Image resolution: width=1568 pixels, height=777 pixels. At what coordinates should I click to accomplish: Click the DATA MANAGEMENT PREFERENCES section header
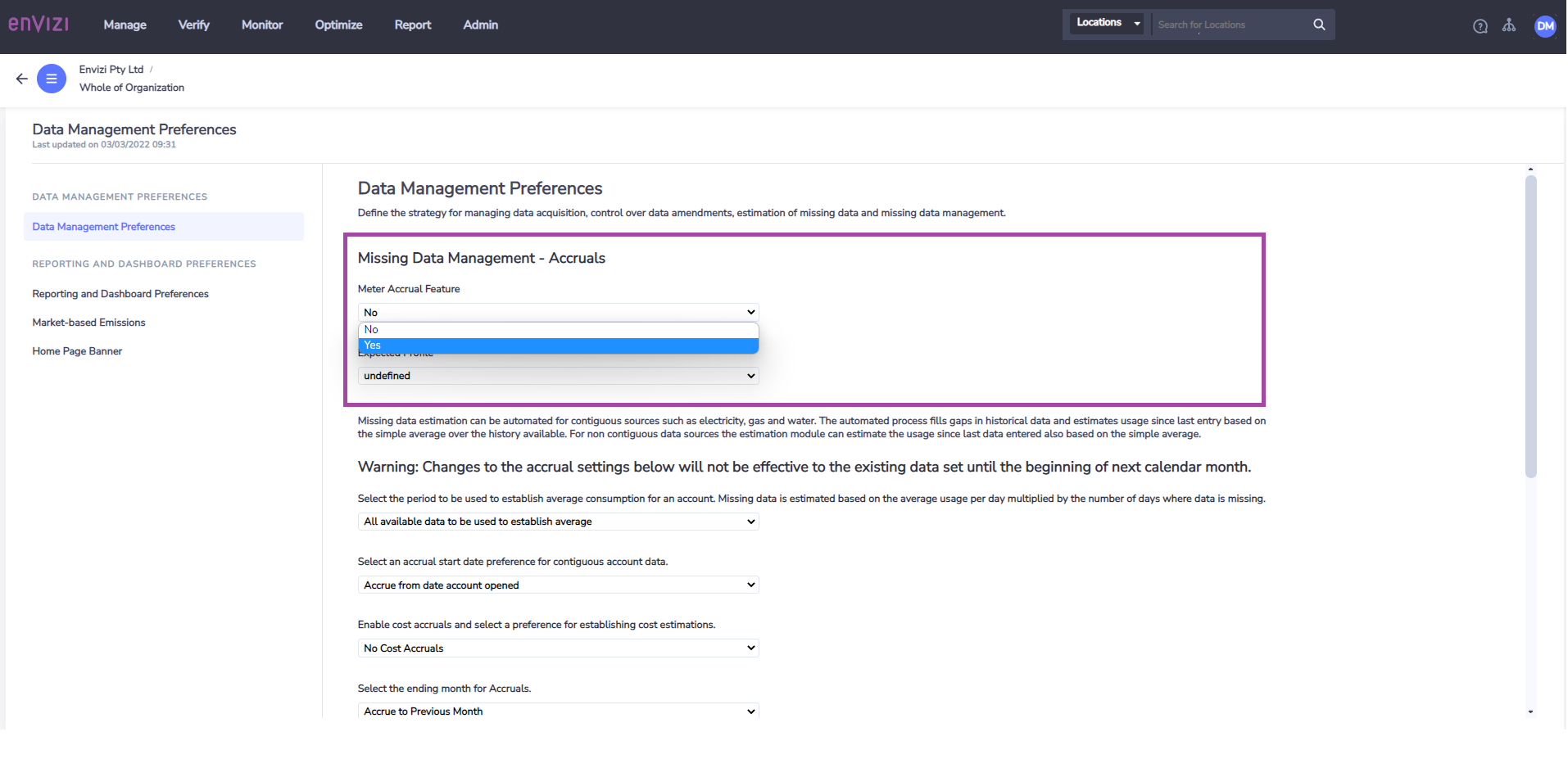(120, 197)
